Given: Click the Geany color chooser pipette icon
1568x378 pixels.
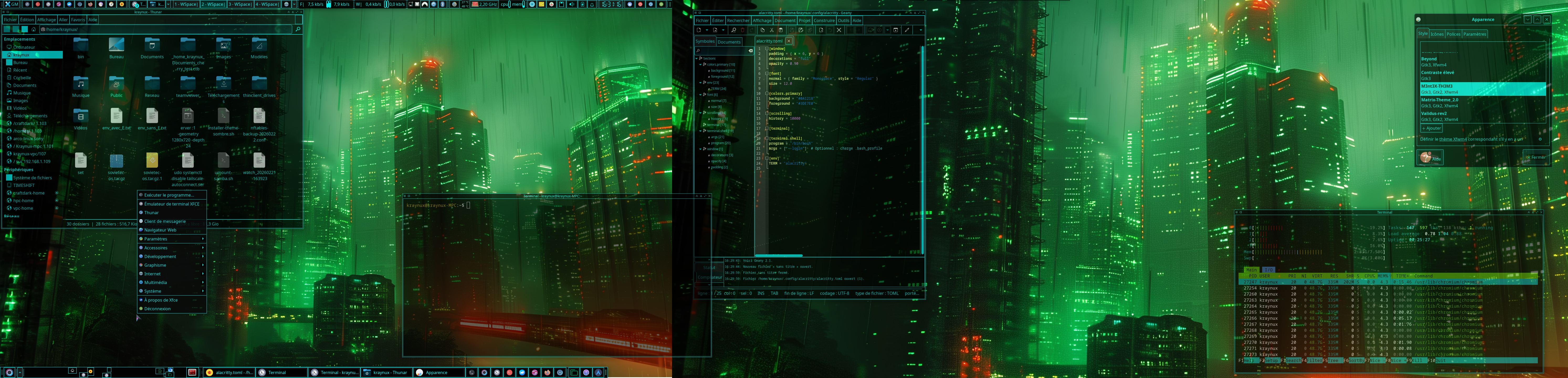Looking at the screenshot, I should [x=907, y=30].
